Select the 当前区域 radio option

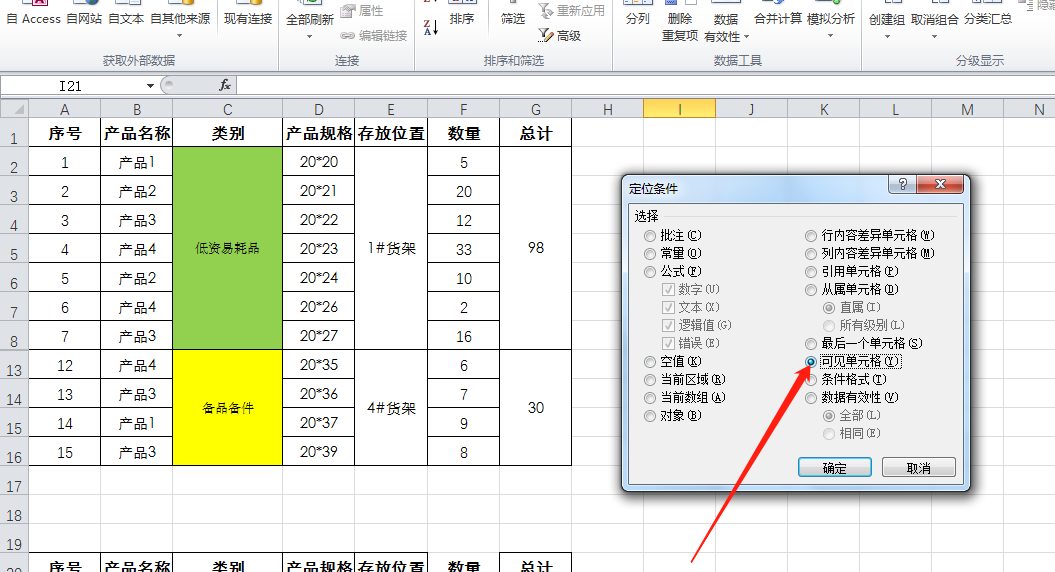[649, 380]
